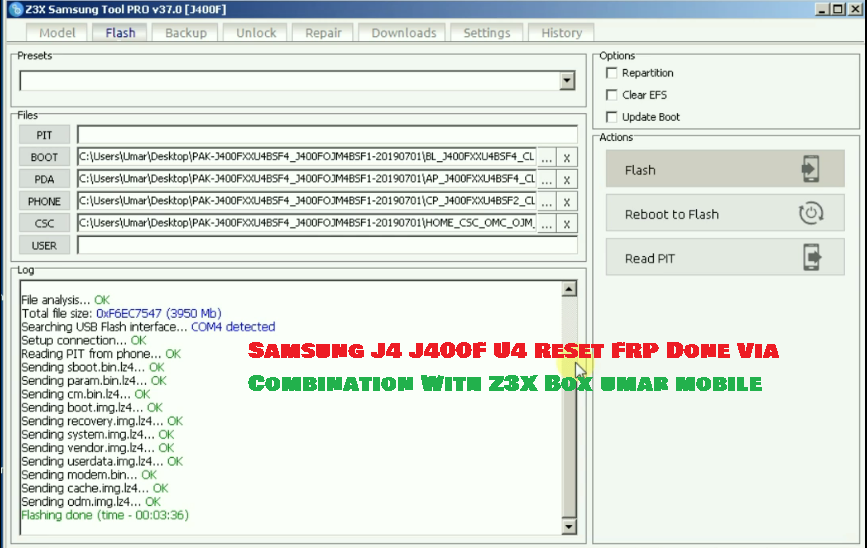The image size is (867, 548).
Task: Click in the PDA file path field
Action: coord(307,179)
